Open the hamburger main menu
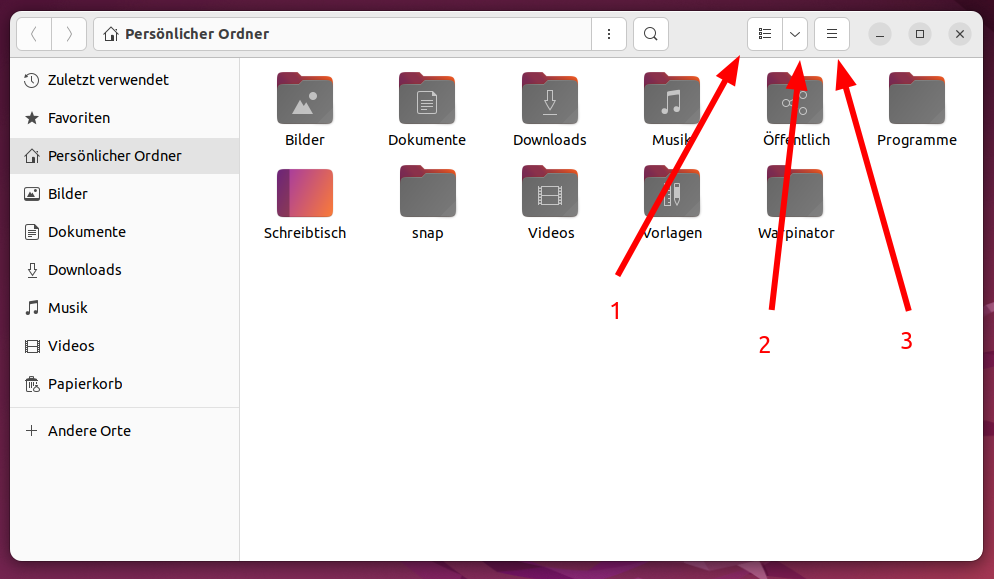The width and height of the screenshot is (994, 579). (832, 34)
